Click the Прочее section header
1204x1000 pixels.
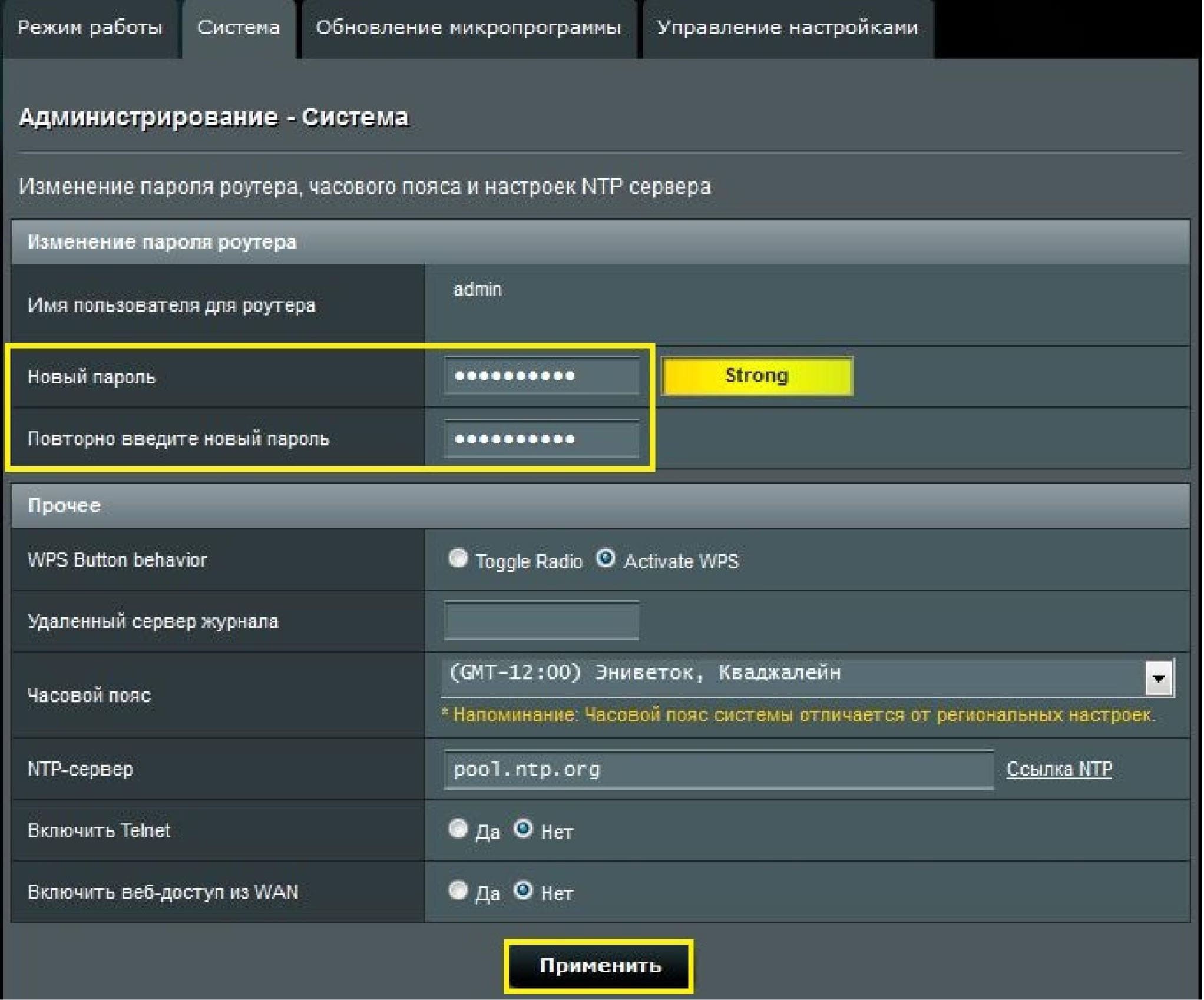[x=600, y=505]
